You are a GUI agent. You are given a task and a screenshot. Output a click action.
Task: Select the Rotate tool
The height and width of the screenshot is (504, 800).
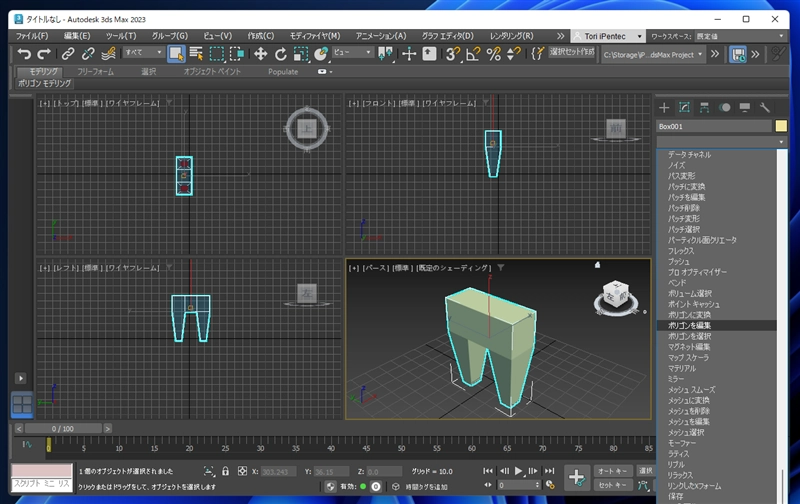pos(281,54)
